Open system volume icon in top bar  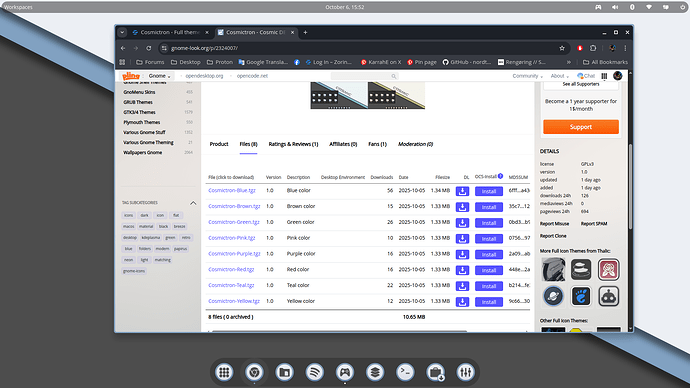point(615,7)
